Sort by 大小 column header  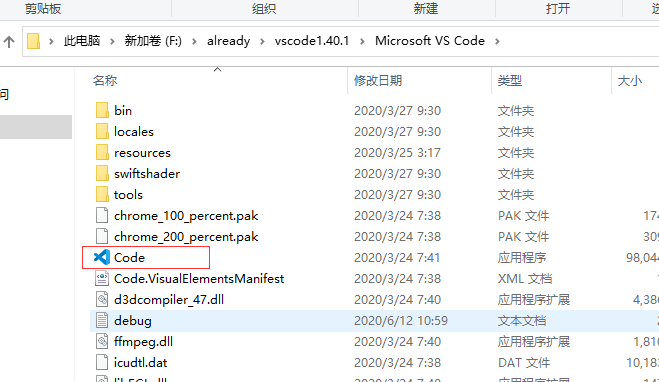tap(630, 80)
